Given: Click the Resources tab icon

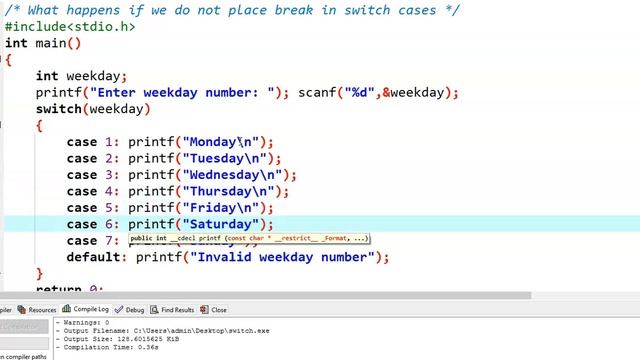Looking at the screenshot, I should [x=22, y=310].
